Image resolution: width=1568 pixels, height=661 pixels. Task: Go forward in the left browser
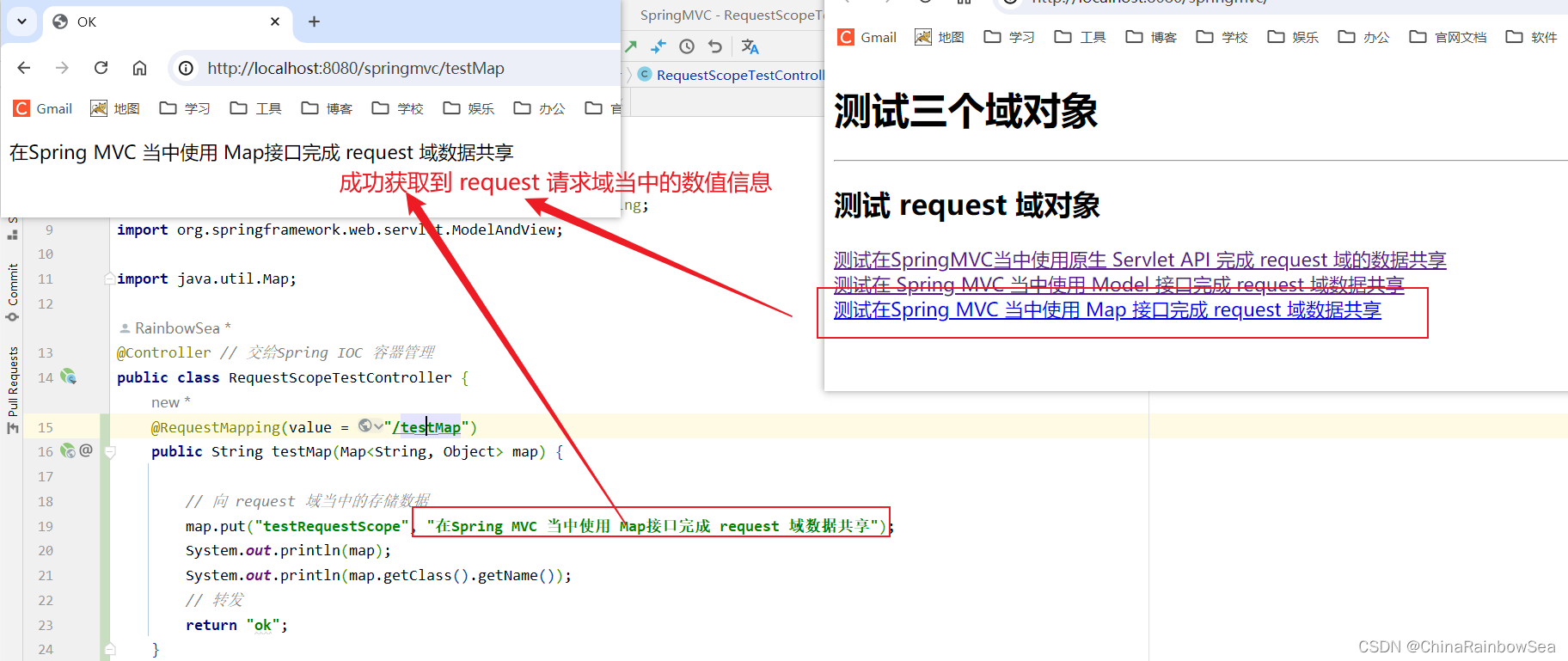[x=62, y=68]
